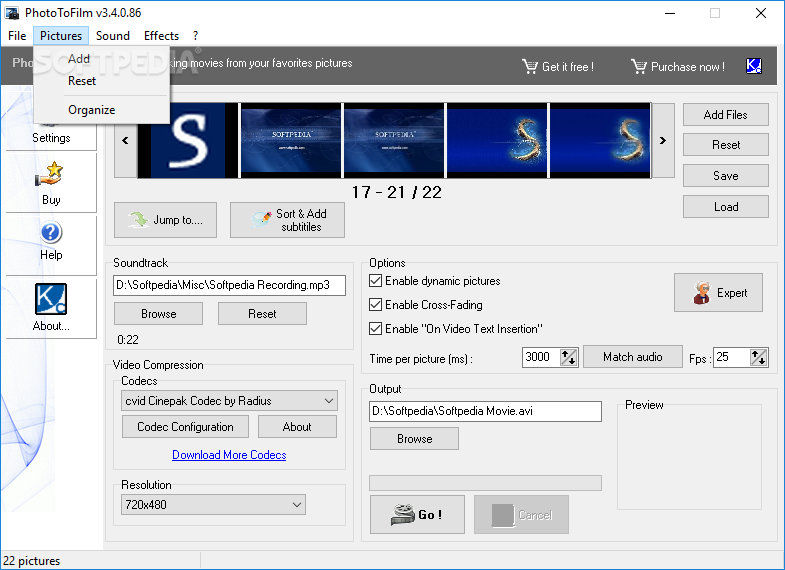Click the 22 pictures status text
The image size is (785, 570).
tap(32, 561)
